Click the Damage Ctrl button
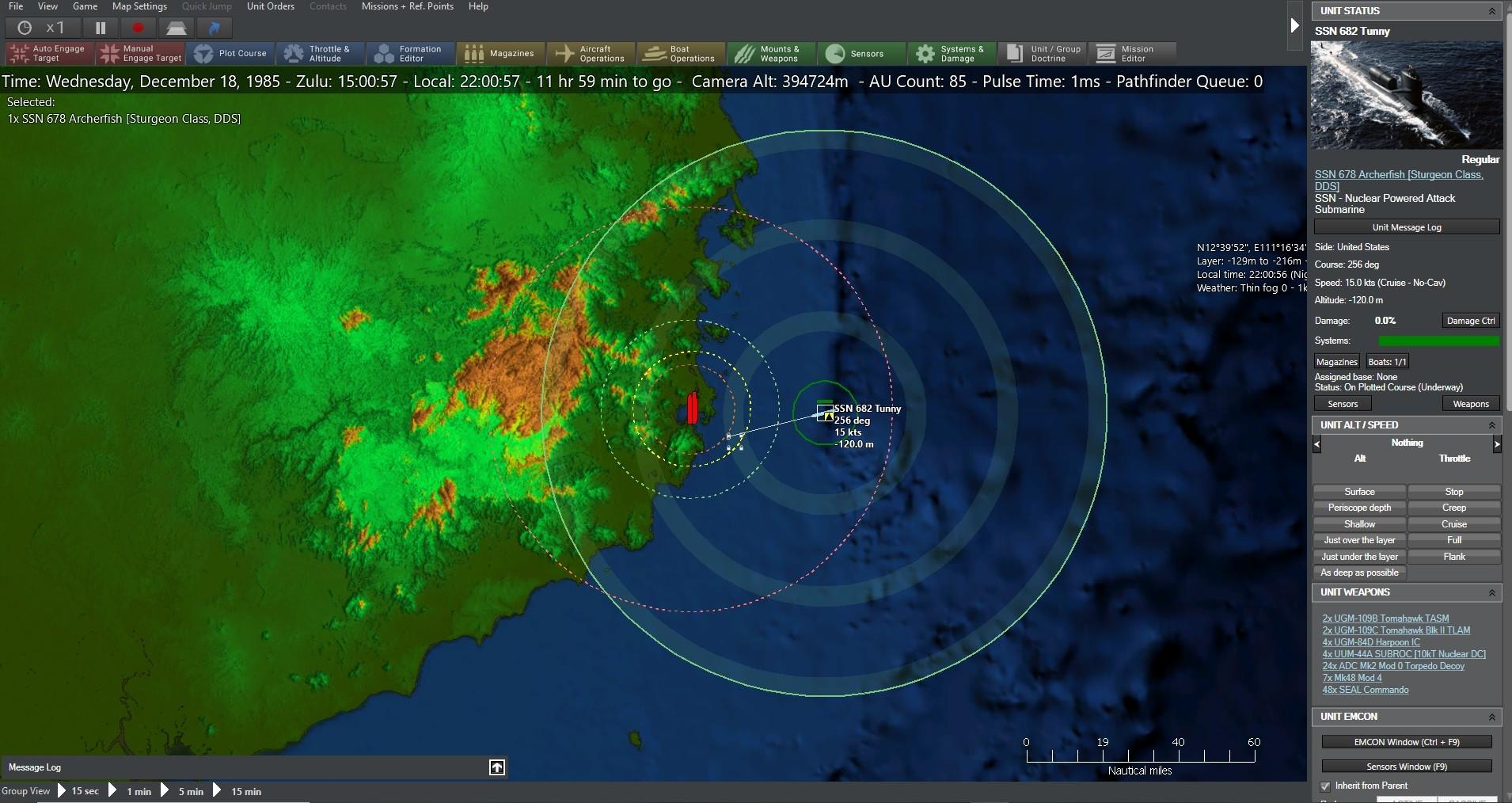 (x=1470, y=321)
